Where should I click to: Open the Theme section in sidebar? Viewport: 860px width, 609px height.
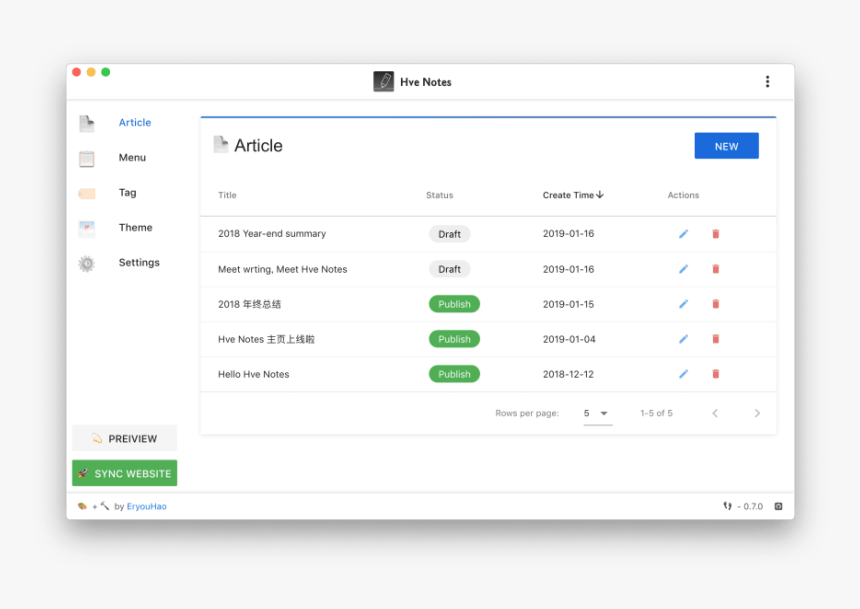click(135, 228)
